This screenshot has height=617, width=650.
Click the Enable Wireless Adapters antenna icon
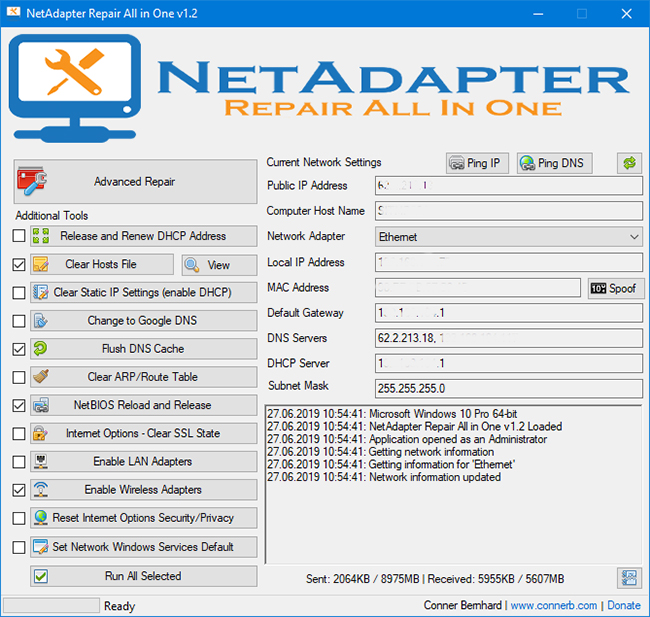coord(41,489)
